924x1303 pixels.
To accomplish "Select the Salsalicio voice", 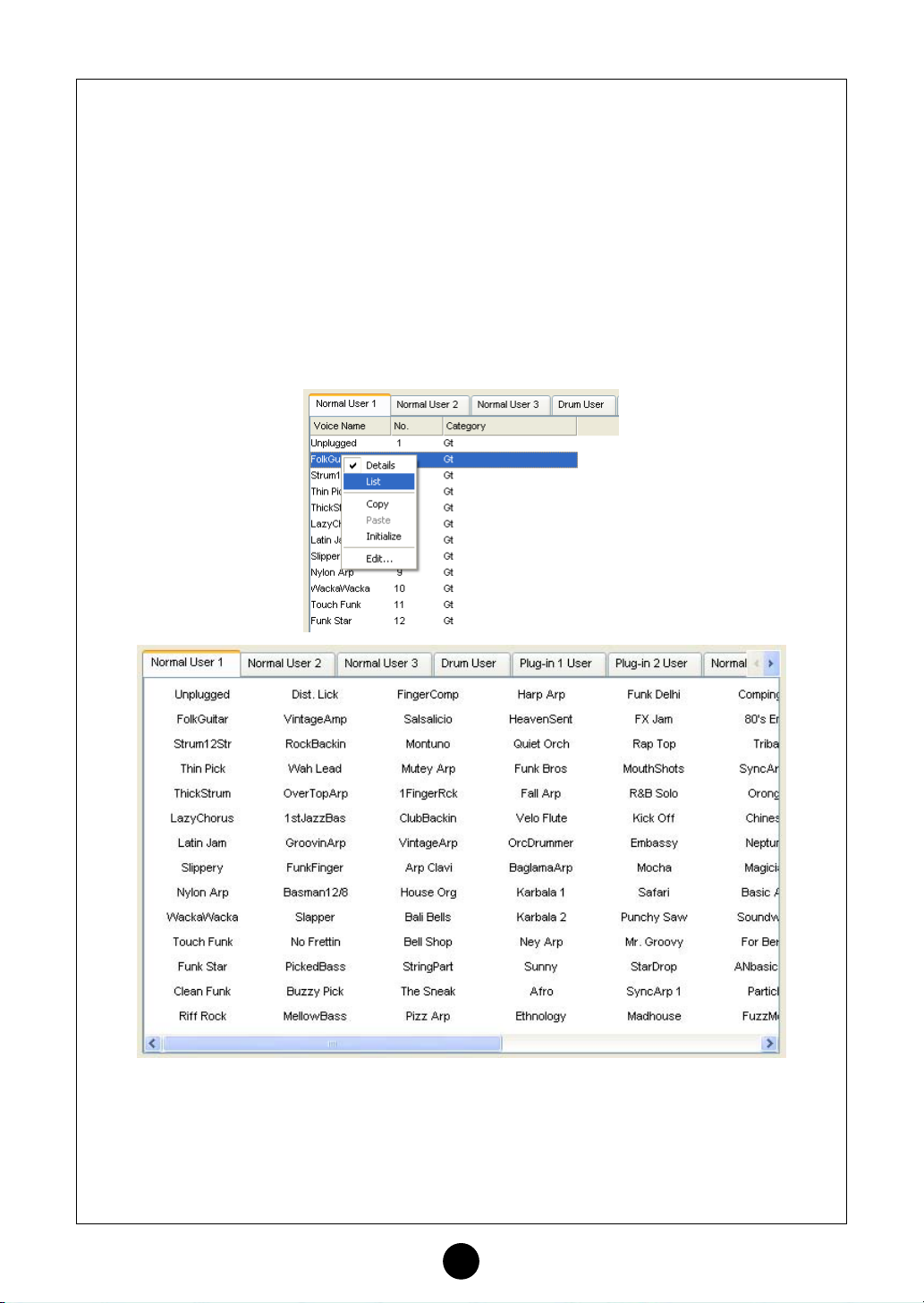I will pyautogui.click(x=428, y=720).
